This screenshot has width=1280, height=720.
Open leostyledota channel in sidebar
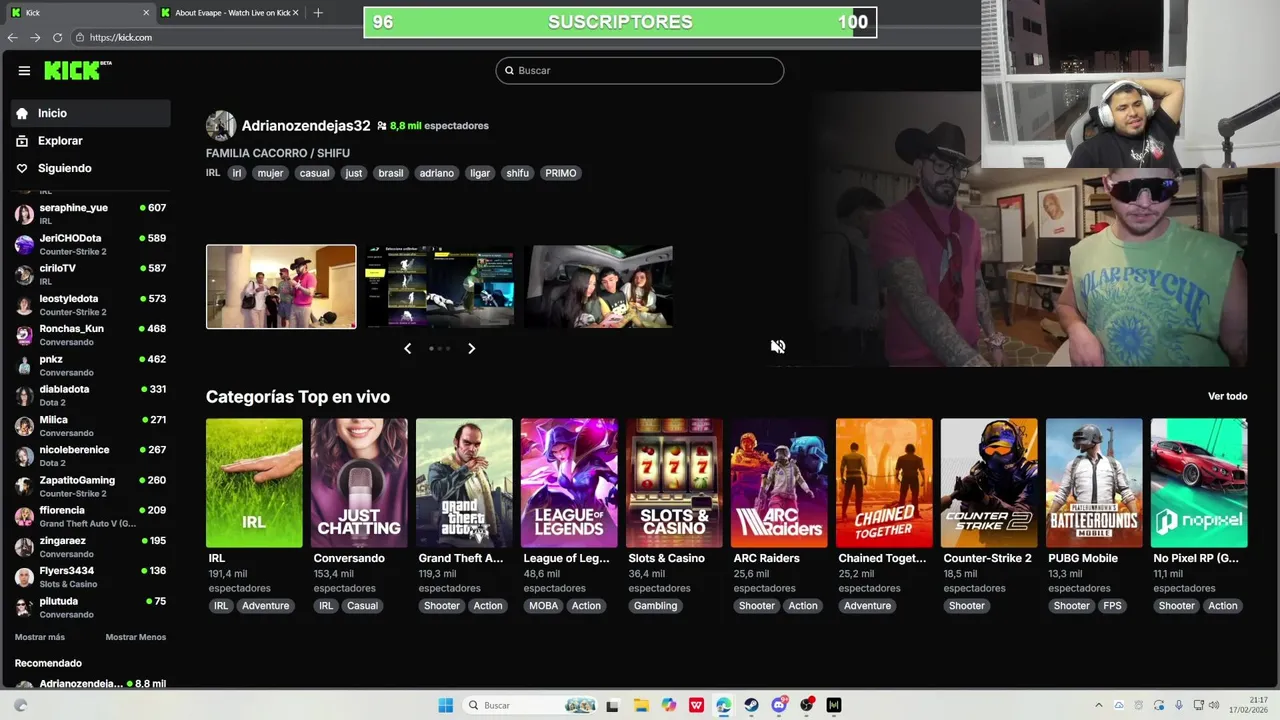tap(90, 304)
